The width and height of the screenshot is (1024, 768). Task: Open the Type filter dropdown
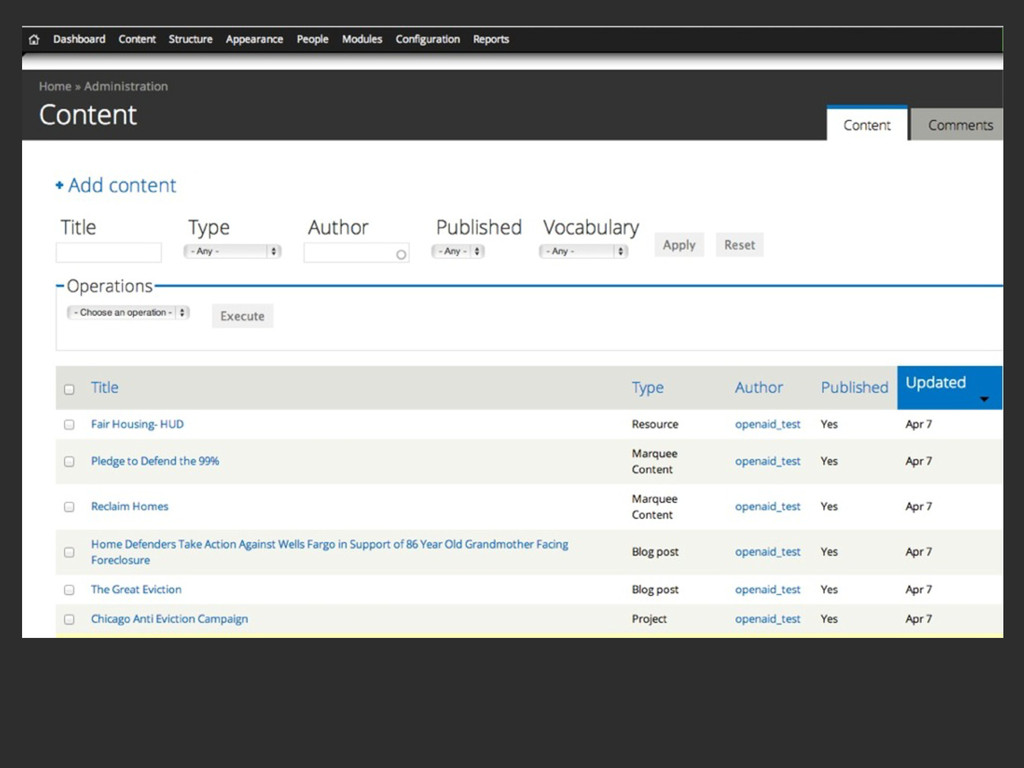(x=232, y=252)
